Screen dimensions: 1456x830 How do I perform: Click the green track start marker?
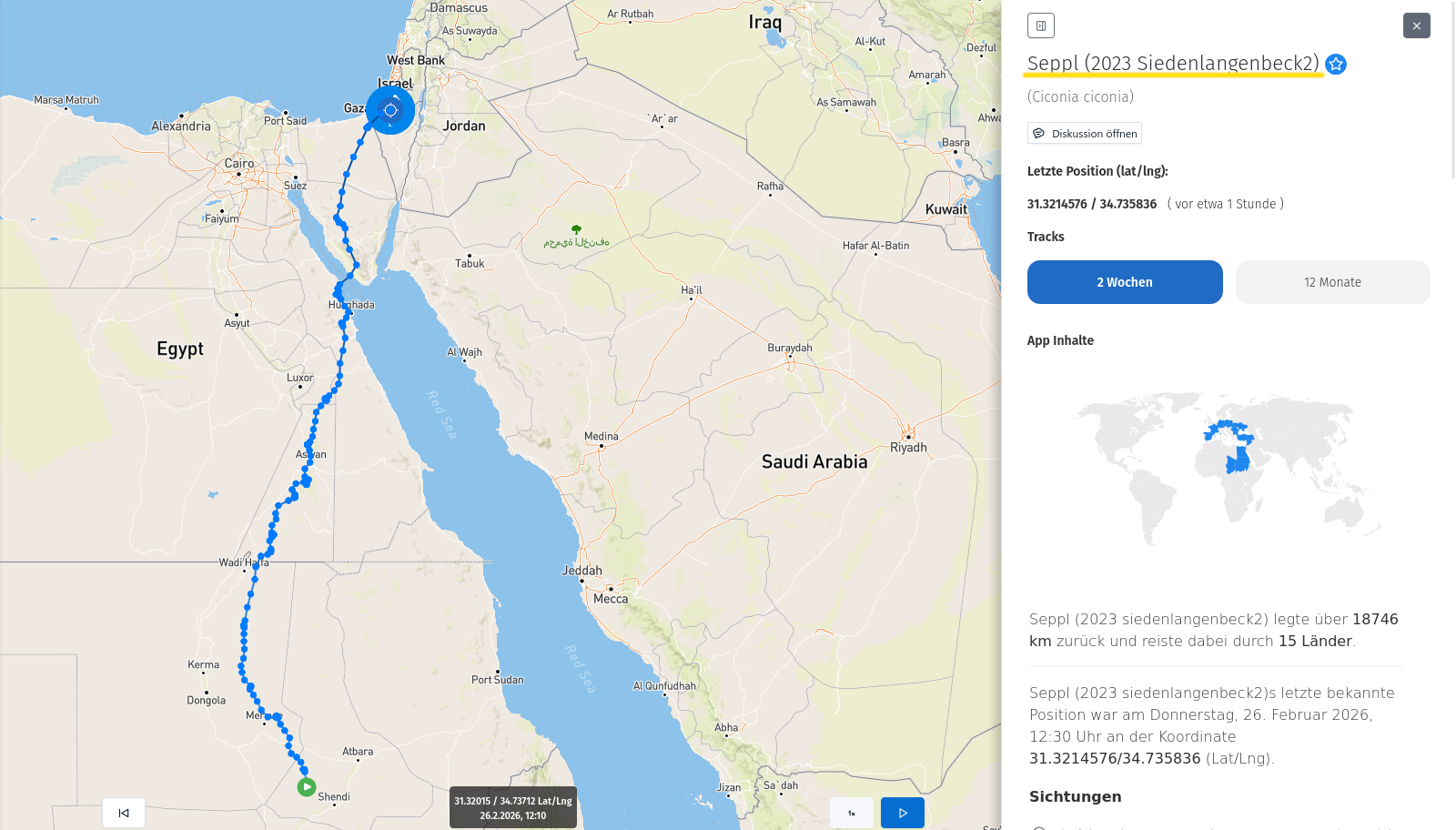point(307,786)
